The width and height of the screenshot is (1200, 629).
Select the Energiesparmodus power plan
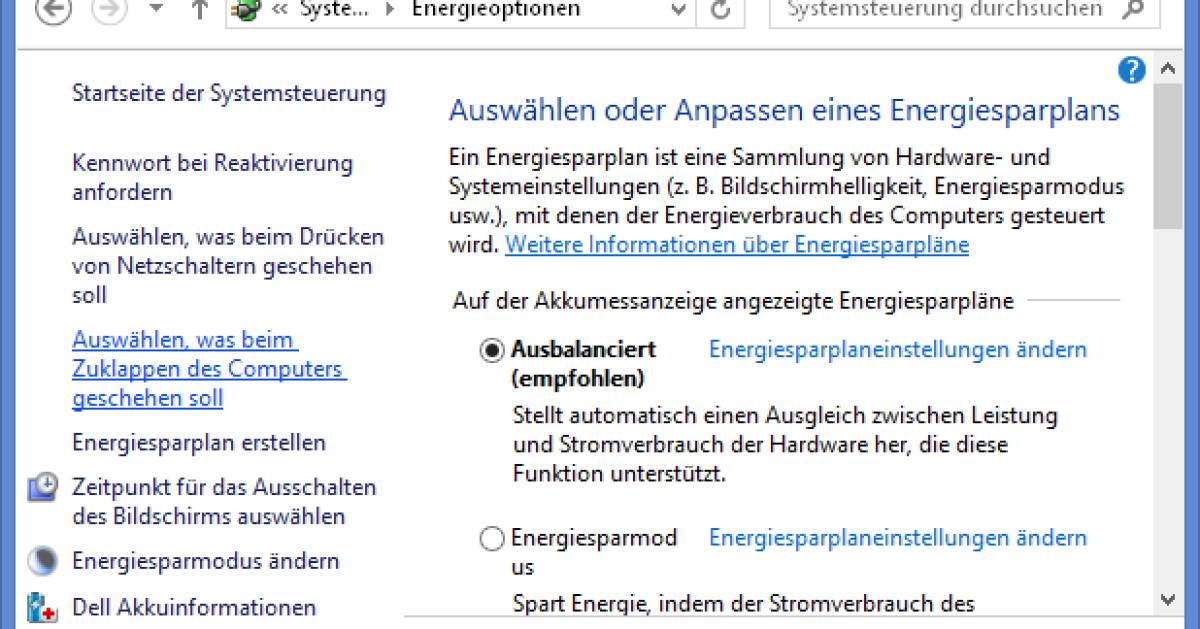[491, 538]
